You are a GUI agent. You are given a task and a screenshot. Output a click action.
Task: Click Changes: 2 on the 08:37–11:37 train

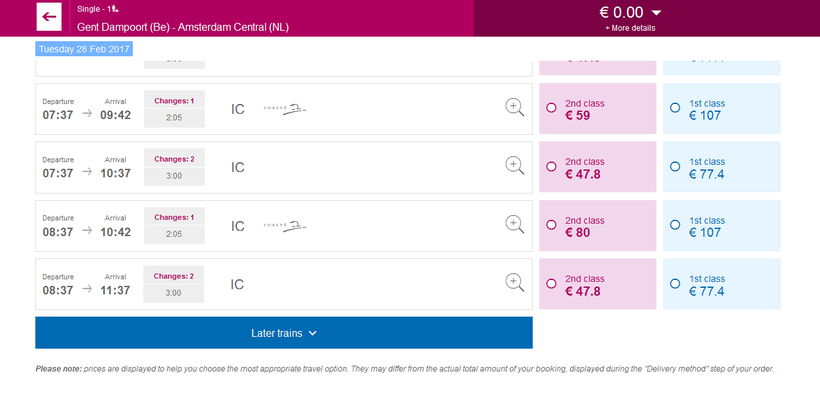pos(174,275)
